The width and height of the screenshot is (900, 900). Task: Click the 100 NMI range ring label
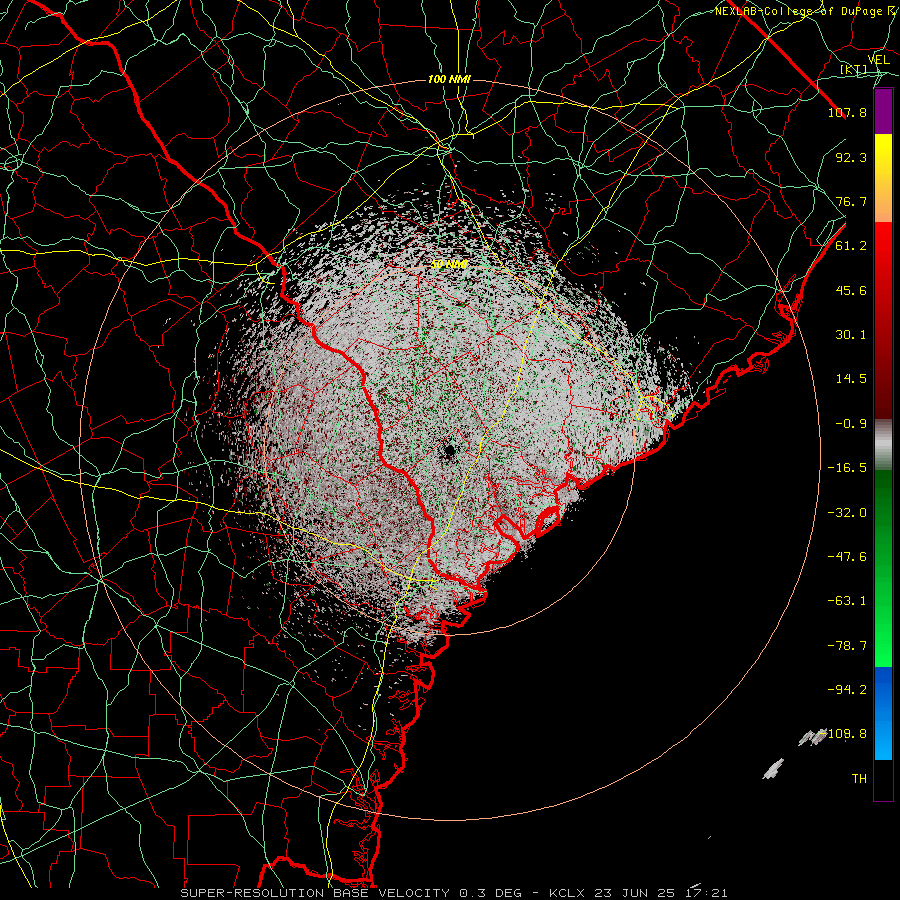pyautogui.click(x=449, y=79)
